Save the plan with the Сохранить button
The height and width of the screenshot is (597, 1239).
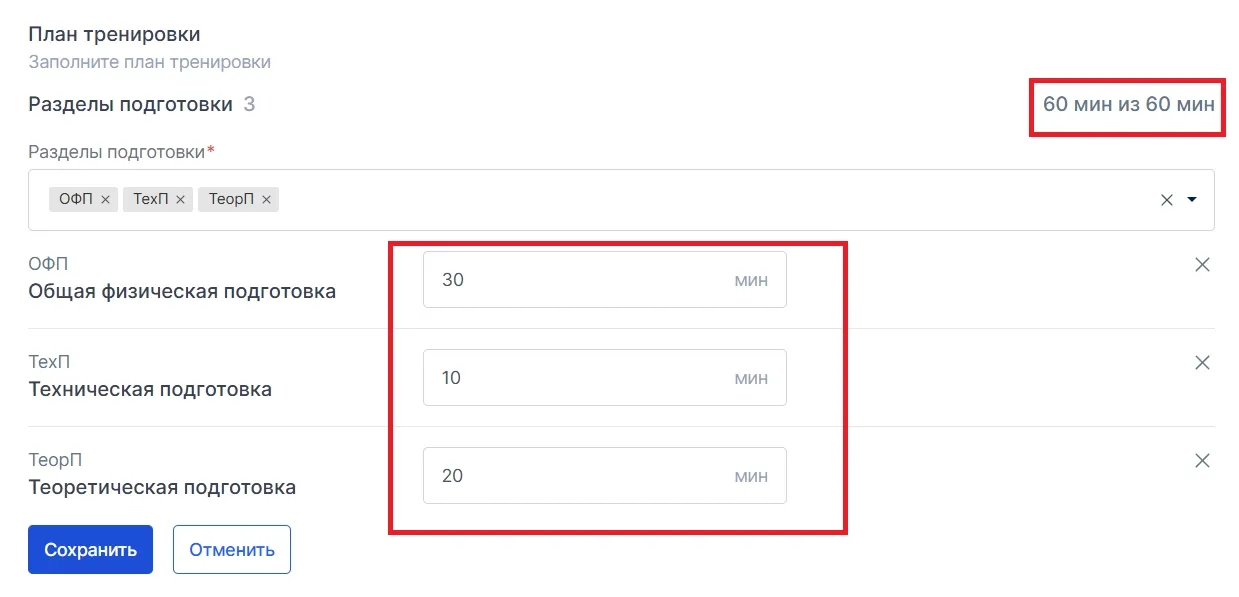(90, 550)
